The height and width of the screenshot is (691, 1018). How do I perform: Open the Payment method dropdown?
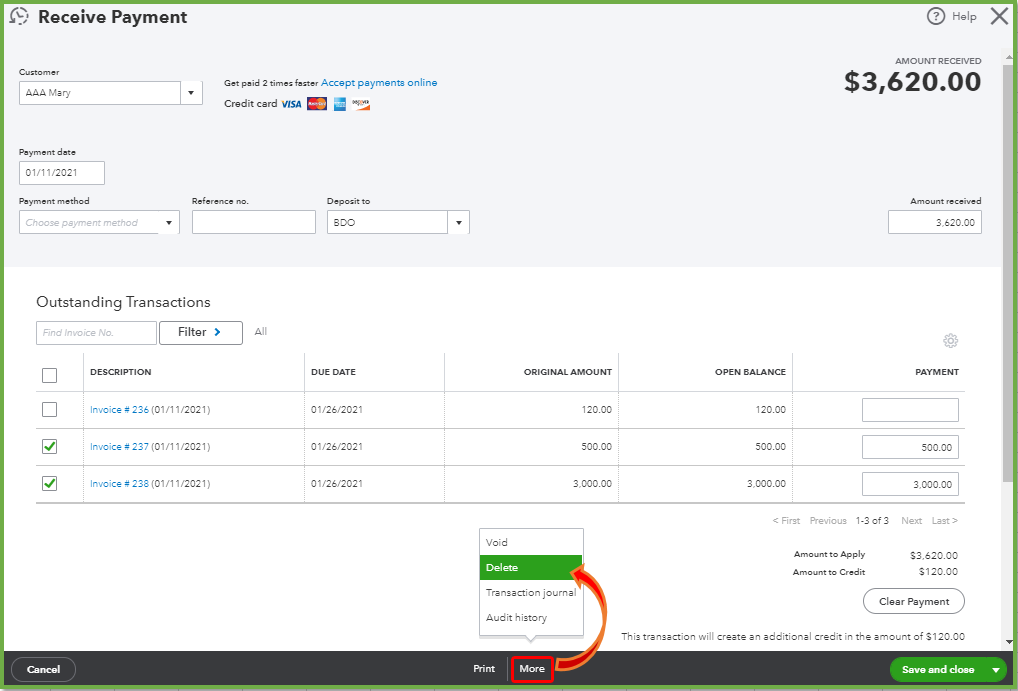pos(169,222)
